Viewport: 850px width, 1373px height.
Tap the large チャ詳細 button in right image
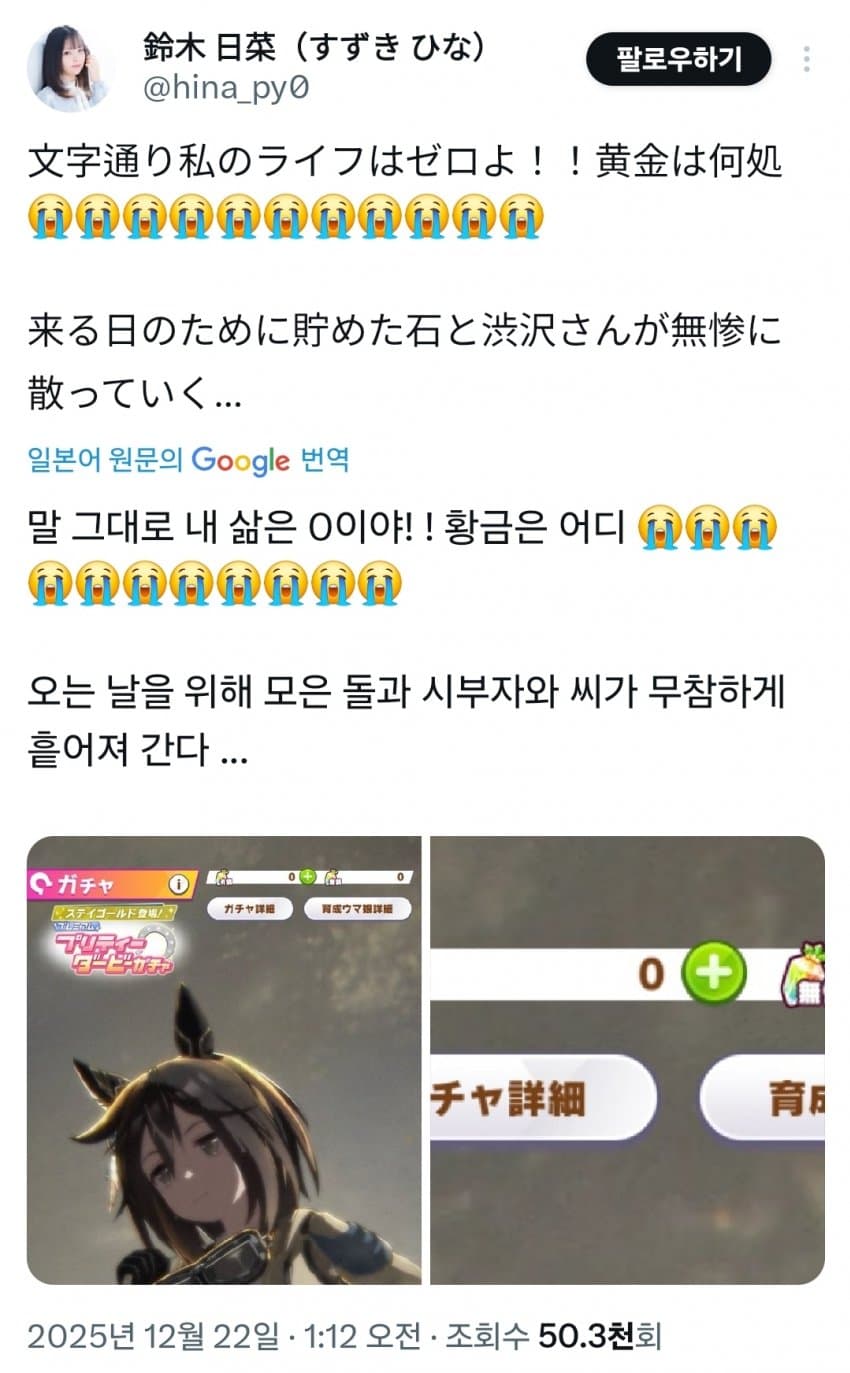point(543,1097)
